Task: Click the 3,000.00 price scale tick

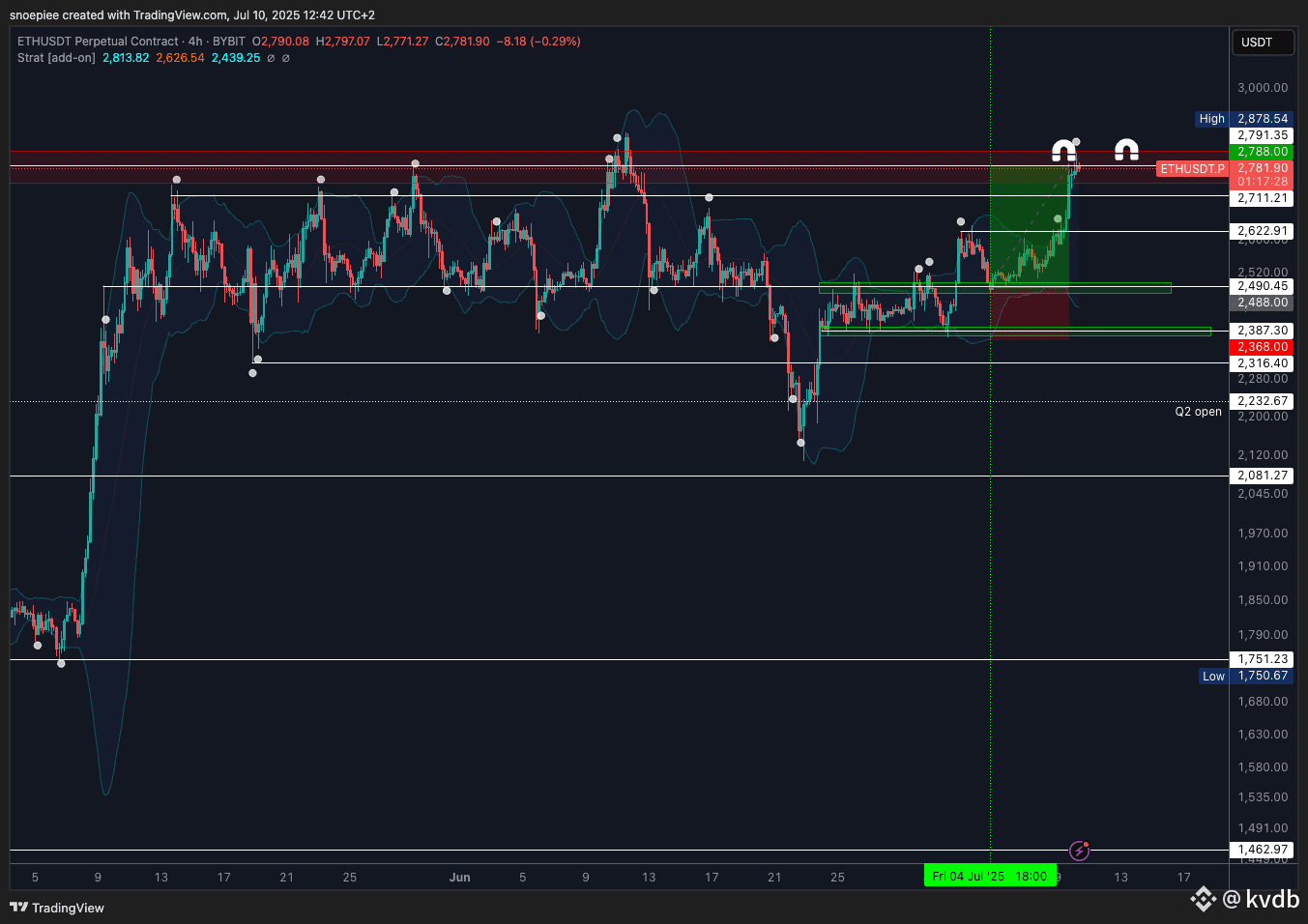Action: tap(1263, 88)
